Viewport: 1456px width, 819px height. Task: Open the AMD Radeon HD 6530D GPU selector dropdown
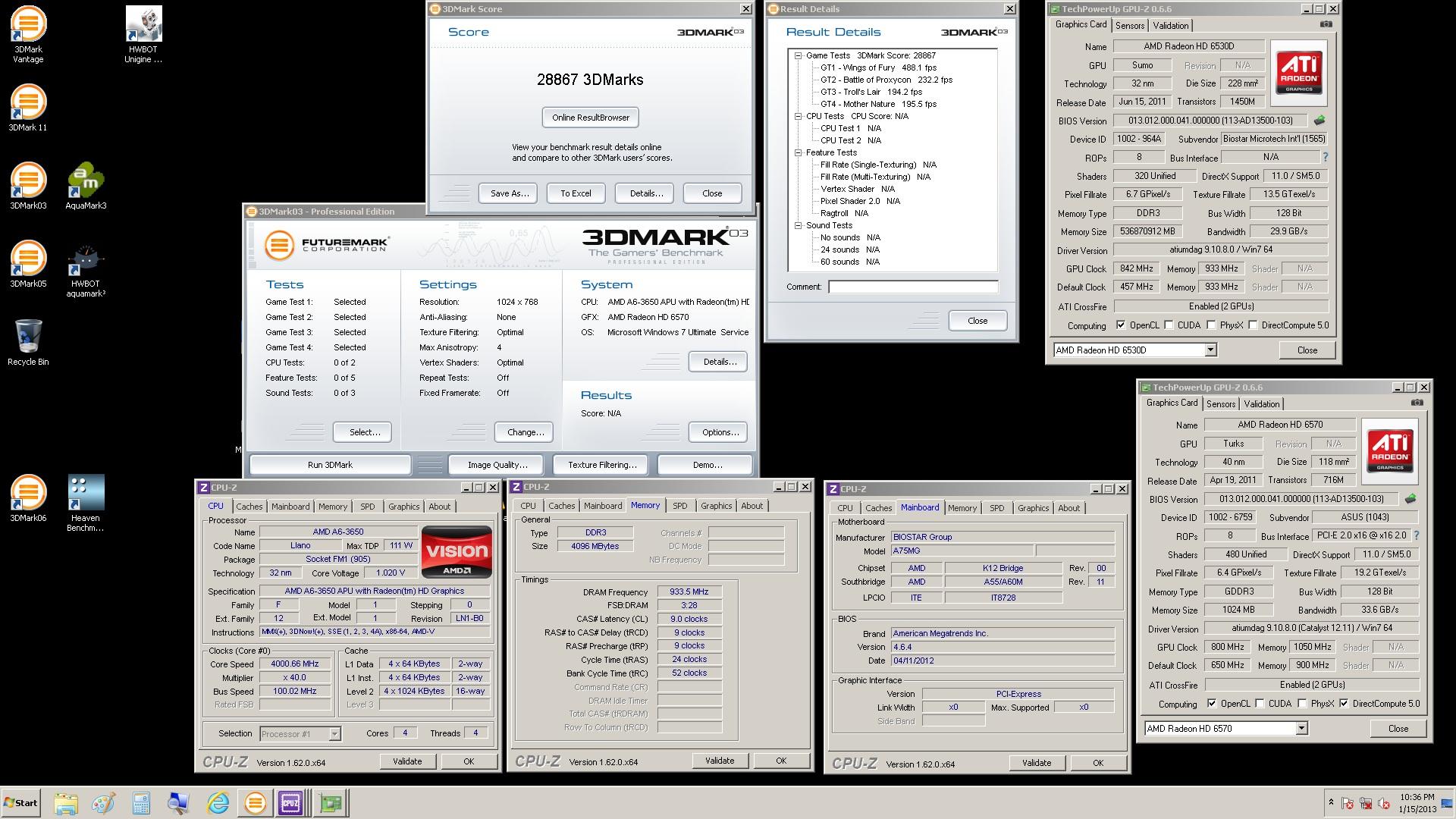tap(1135, 350)
